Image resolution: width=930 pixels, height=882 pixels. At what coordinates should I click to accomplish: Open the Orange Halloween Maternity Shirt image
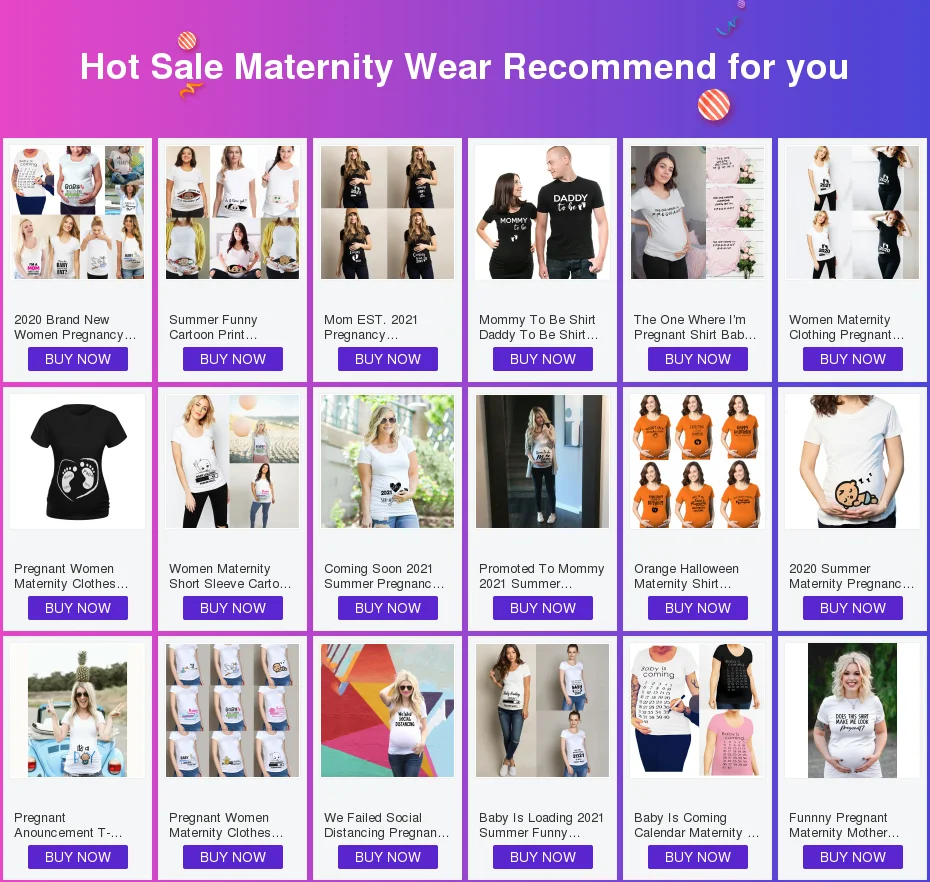698,461
